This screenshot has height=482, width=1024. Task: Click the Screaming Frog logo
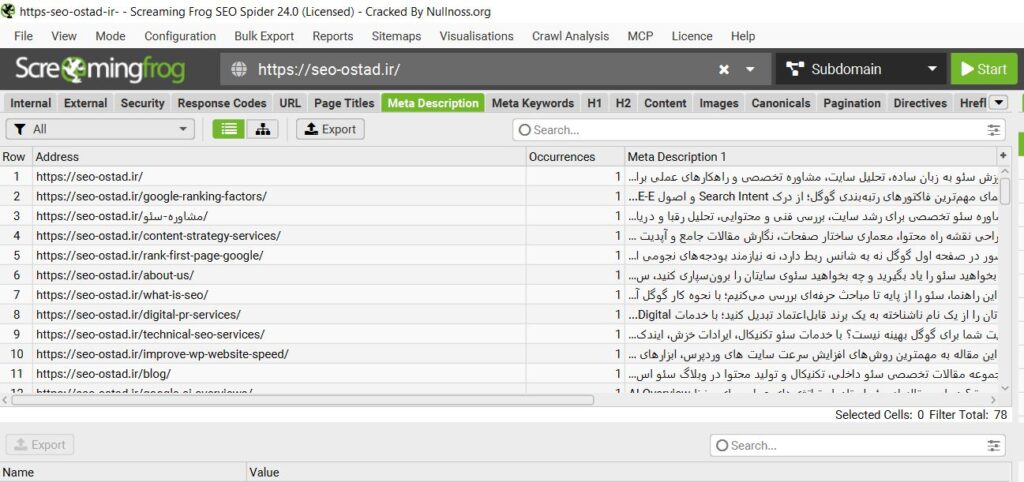point(100,69)
